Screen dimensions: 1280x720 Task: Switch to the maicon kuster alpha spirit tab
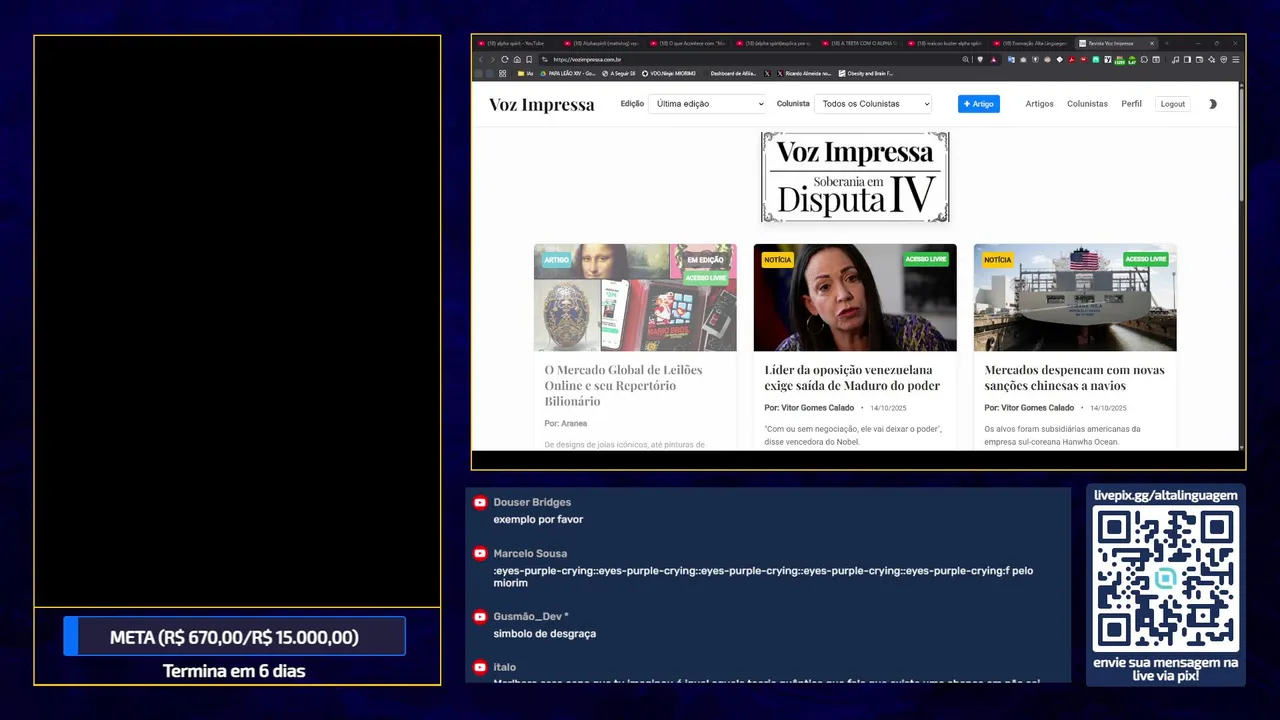(946, 43)
